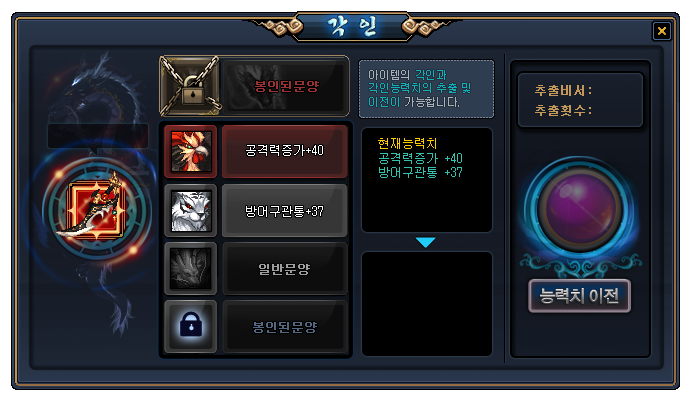
Task: Click the empty black result box
Action: (x=427, y=304)
